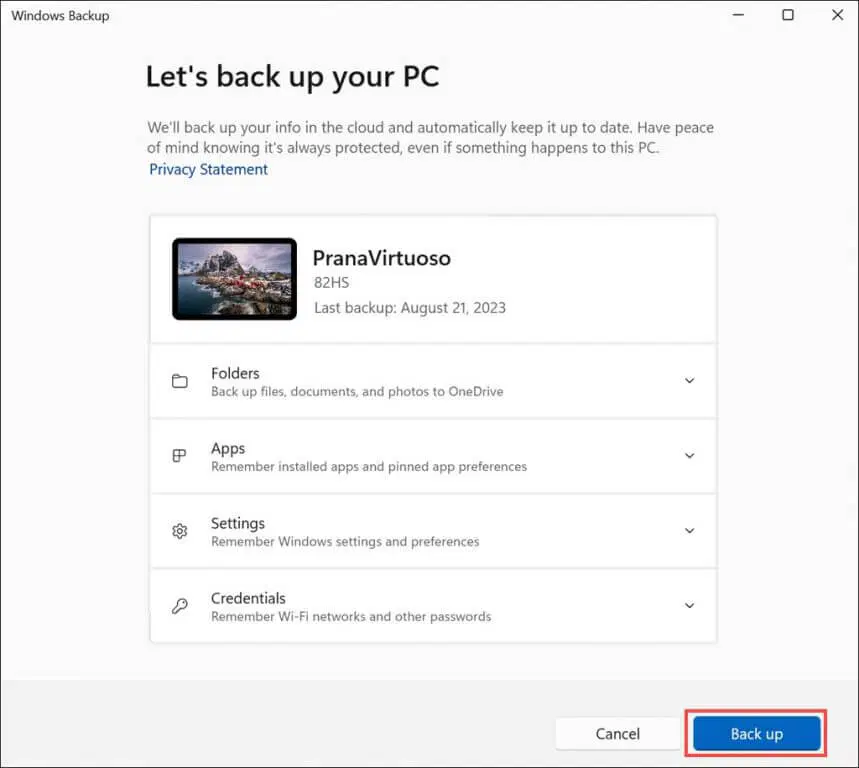The width and height of the screenshot is (859, 768).
Task: Select the Credentials row title
Action: [x=248, y=598]
